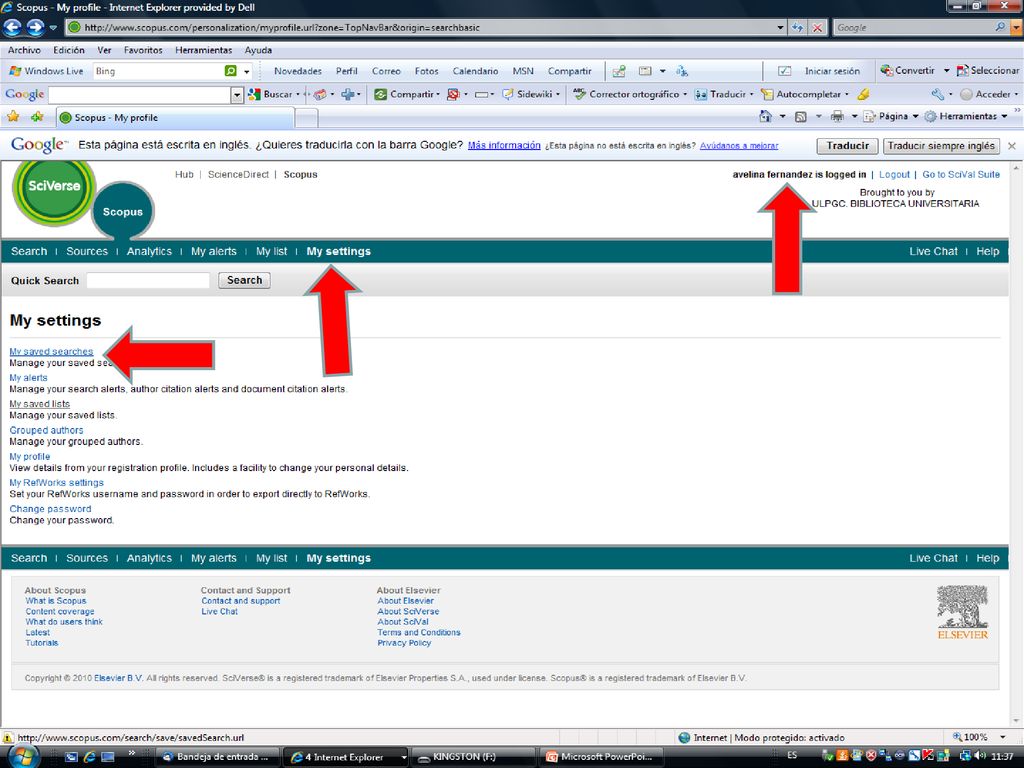Click Más información link
This screenshot has height=768, width=1024.
point(504,145)
